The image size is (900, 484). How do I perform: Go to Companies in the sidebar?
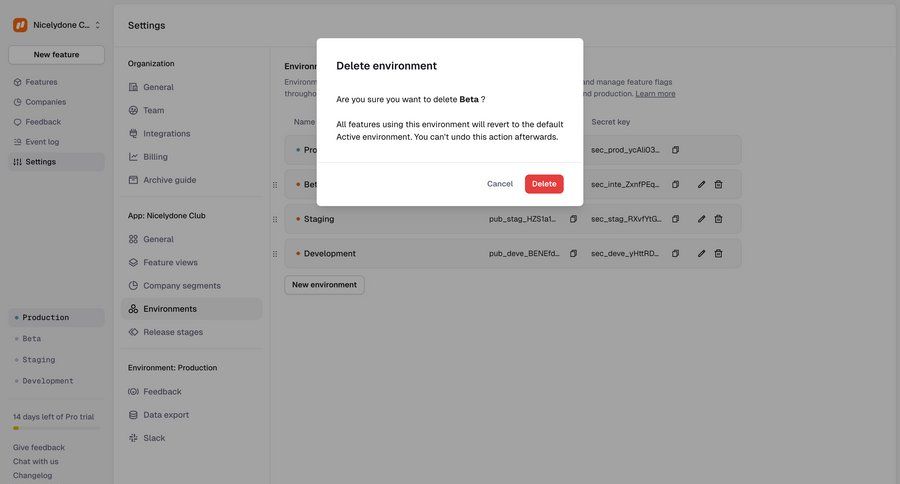tap(56, 102)
